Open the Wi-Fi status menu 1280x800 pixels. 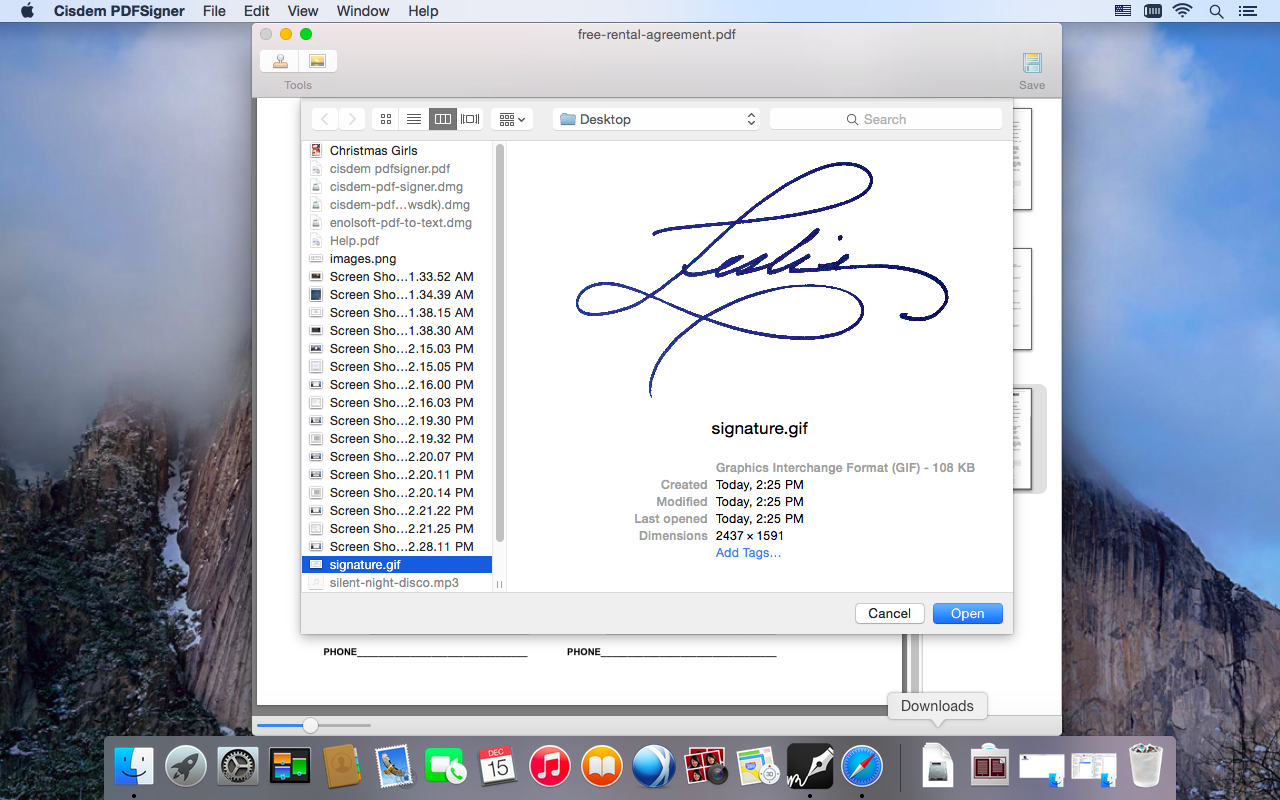[1183, 11]
